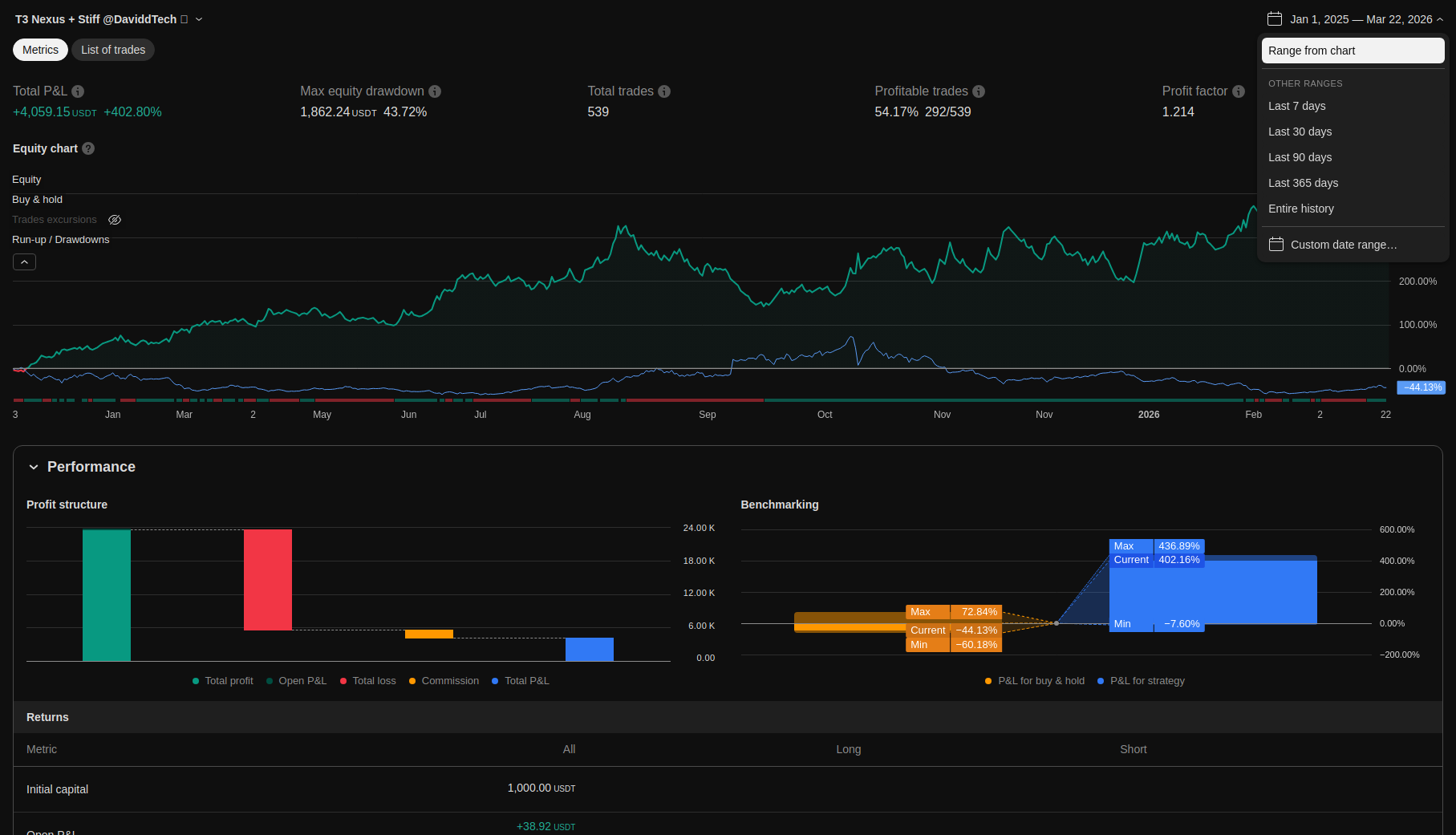The height and width of the screenshot is (835, 1456).
Task: Collapse the Performance section chevron
Action: (34, 467)
